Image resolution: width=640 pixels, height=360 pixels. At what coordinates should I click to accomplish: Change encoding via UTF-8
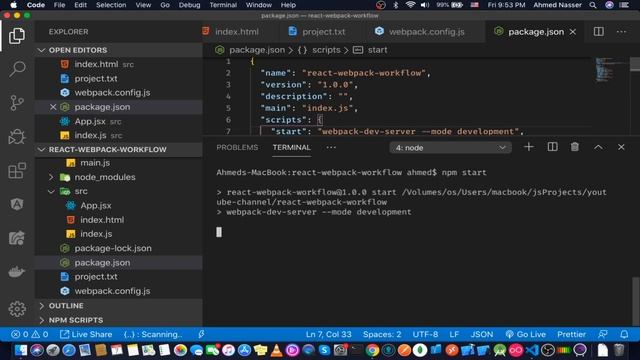click(x=425, y=334)
